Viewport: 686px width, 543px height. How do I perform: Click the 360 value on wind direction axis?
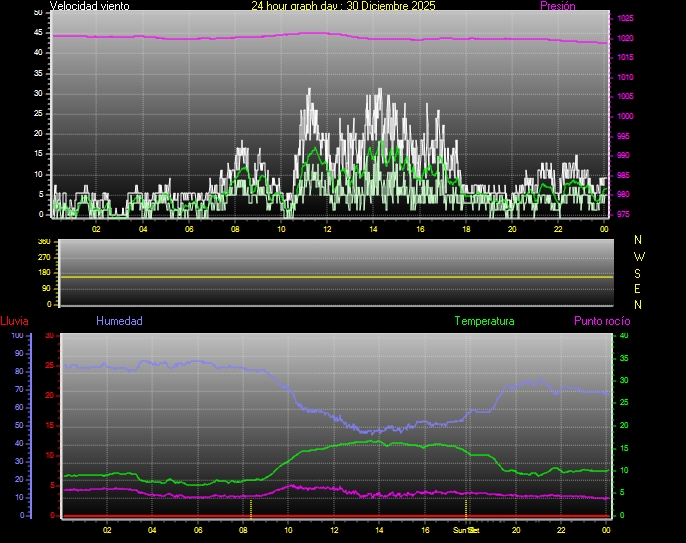pyautogui.click(x=43, y=242)
